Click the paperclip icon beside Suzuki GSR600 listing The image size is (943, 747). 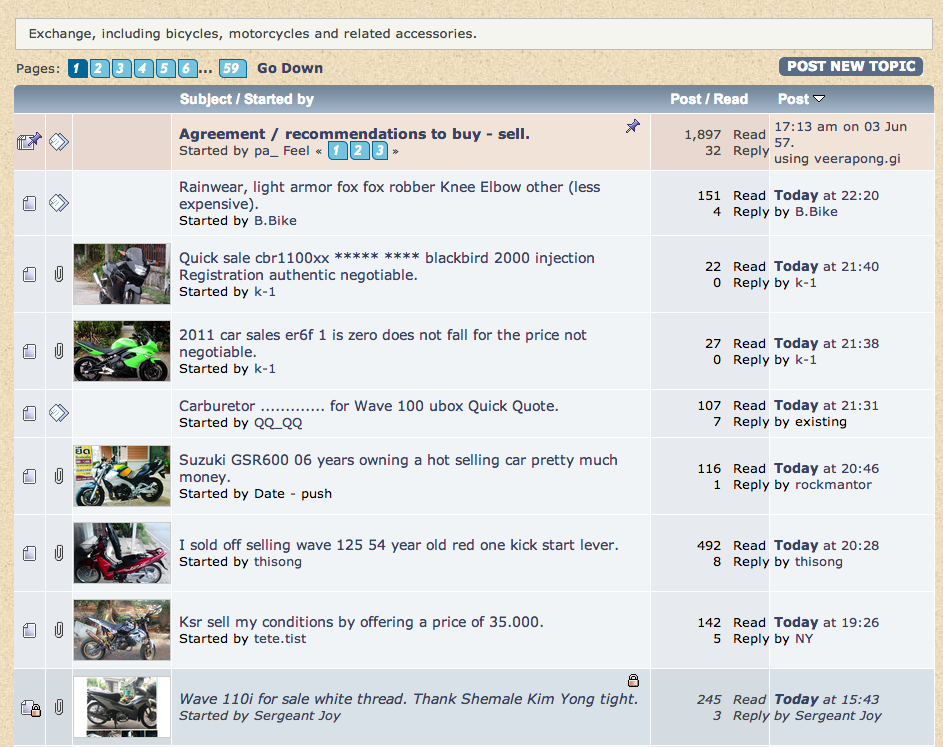tap(59, 476)
